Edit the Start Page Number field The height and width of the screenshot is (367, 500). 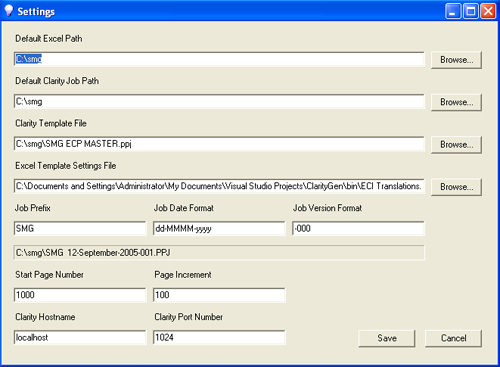click(80, 295)
